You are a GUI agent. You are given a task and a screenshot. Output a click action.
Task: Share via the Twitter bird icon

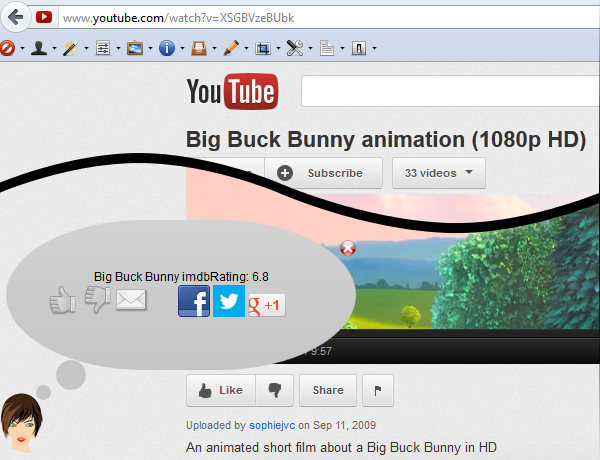(x=229, y=301)
